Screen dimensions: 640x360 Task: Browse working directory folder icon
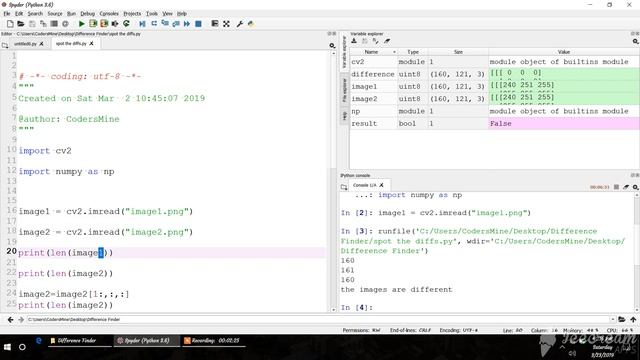pos(622,319)
